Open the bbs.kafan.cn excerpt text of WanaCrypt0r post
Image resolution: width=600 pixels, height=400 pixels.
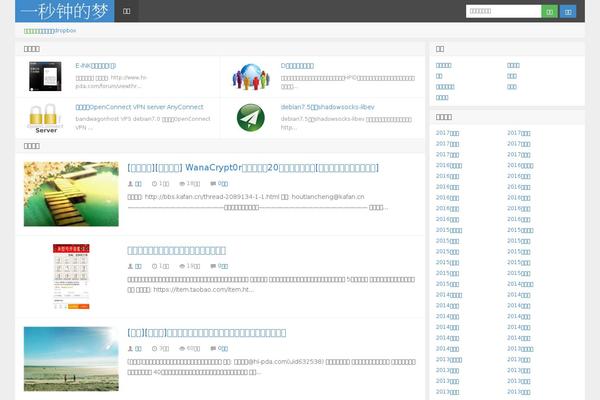pos(258,202)
